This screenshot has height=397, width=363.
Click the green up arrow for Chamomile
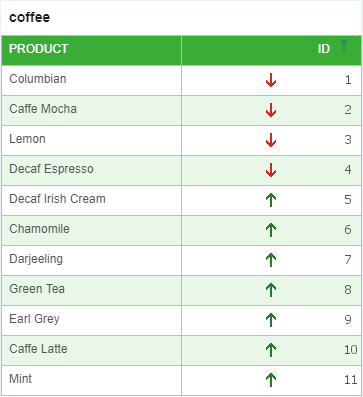pyautogui.click(x=271, y=230)
